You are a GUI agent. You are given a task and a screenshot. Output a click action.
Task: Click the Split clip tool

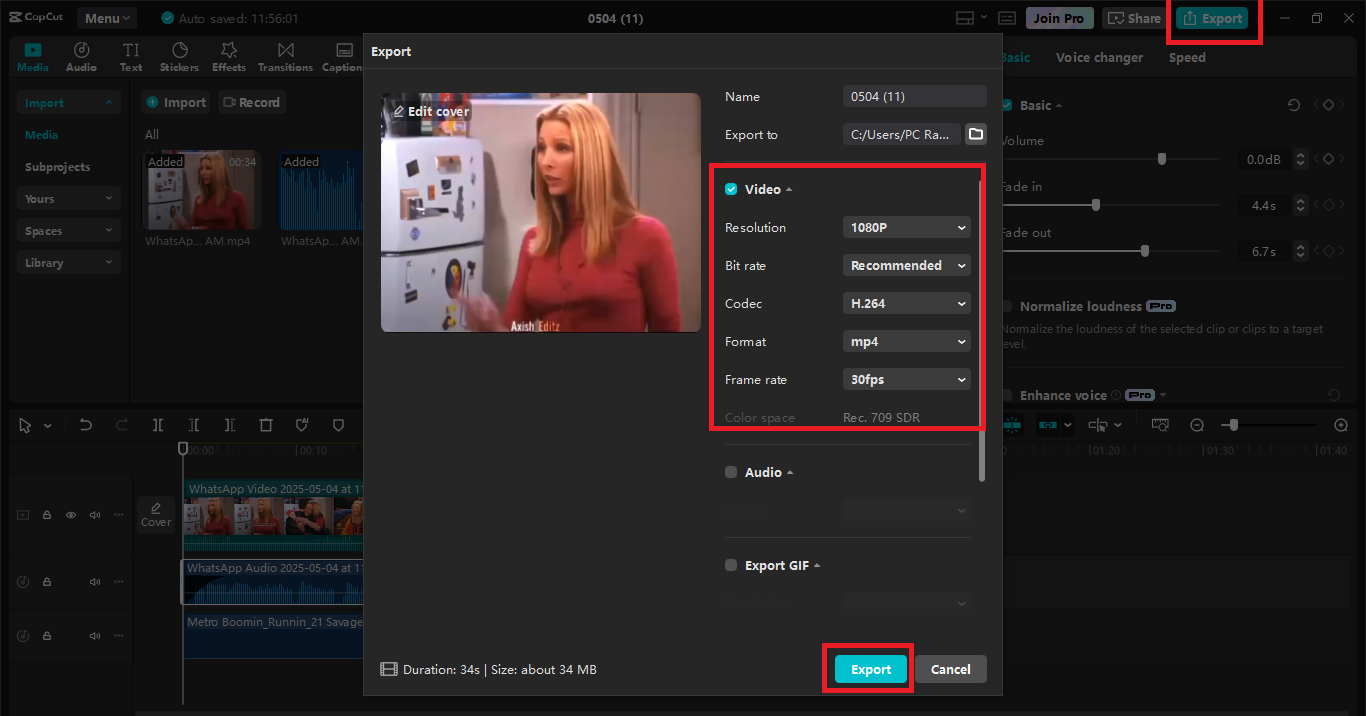pos(158,425)
